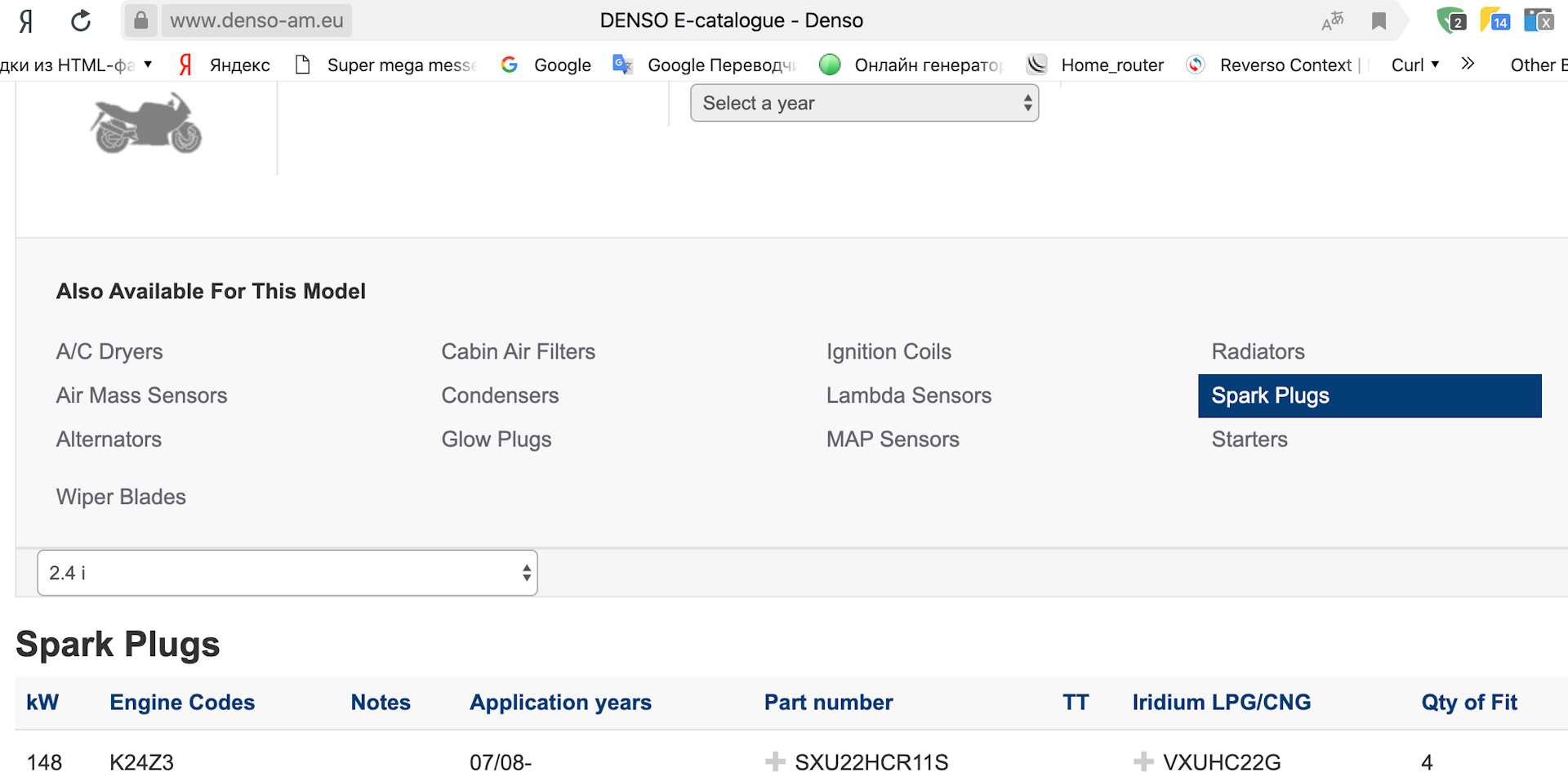Click the Engine Codes column header
The width and height of the screenshot is (1568, 777).
182,703
